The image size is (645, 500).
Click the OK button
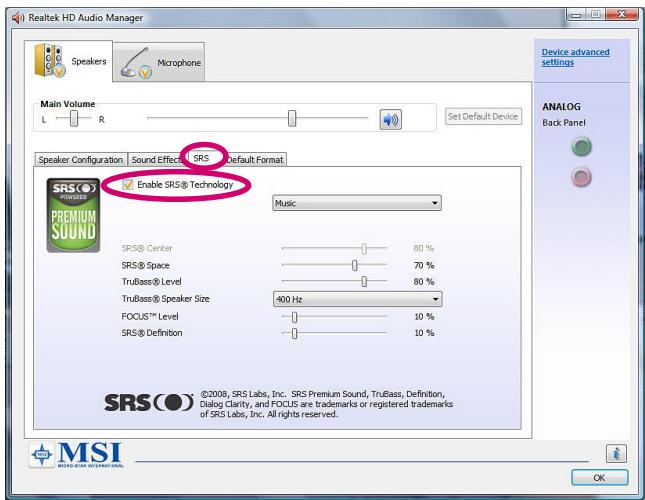599,478
